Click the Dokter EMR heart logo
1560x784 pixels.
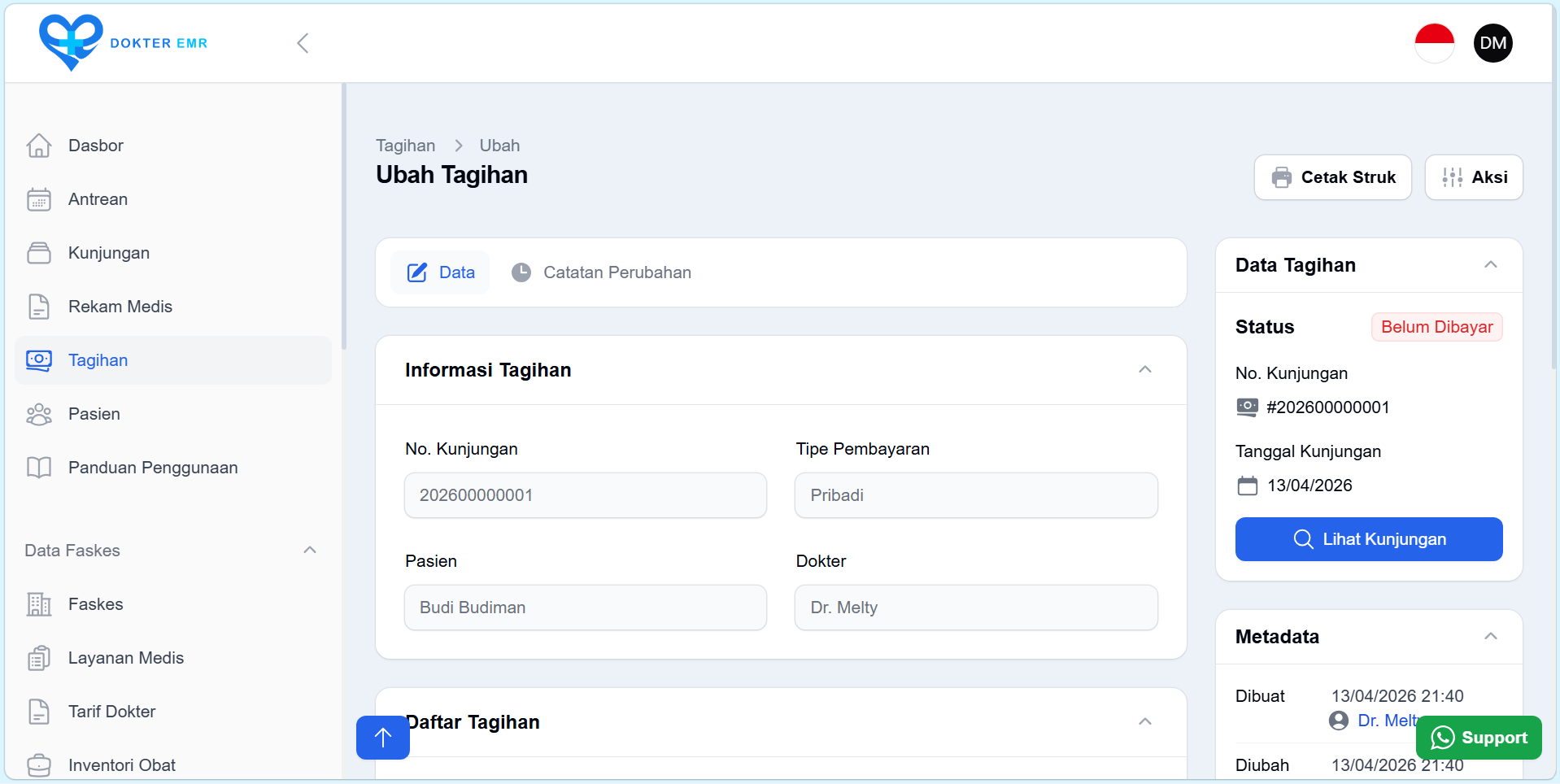tap(71, 42)
